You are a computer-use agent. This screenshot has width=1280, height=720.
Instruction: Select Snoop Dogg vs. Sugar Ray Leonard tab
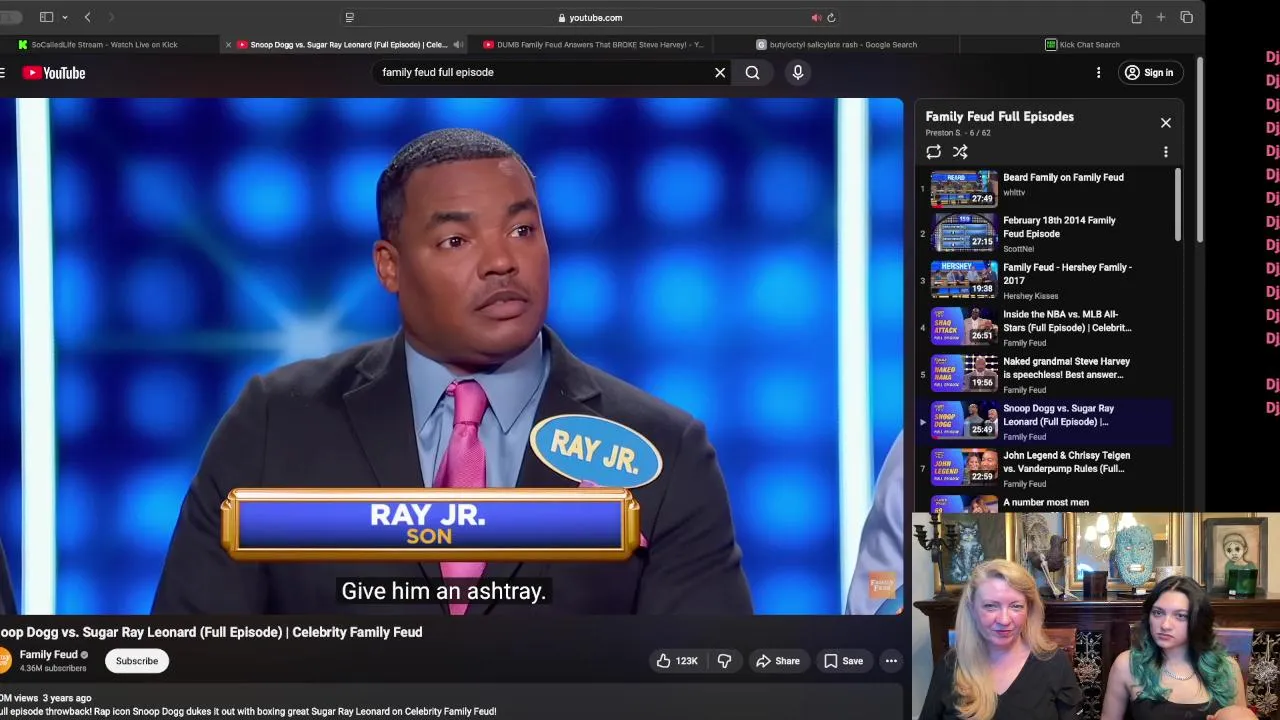(348, 44)
